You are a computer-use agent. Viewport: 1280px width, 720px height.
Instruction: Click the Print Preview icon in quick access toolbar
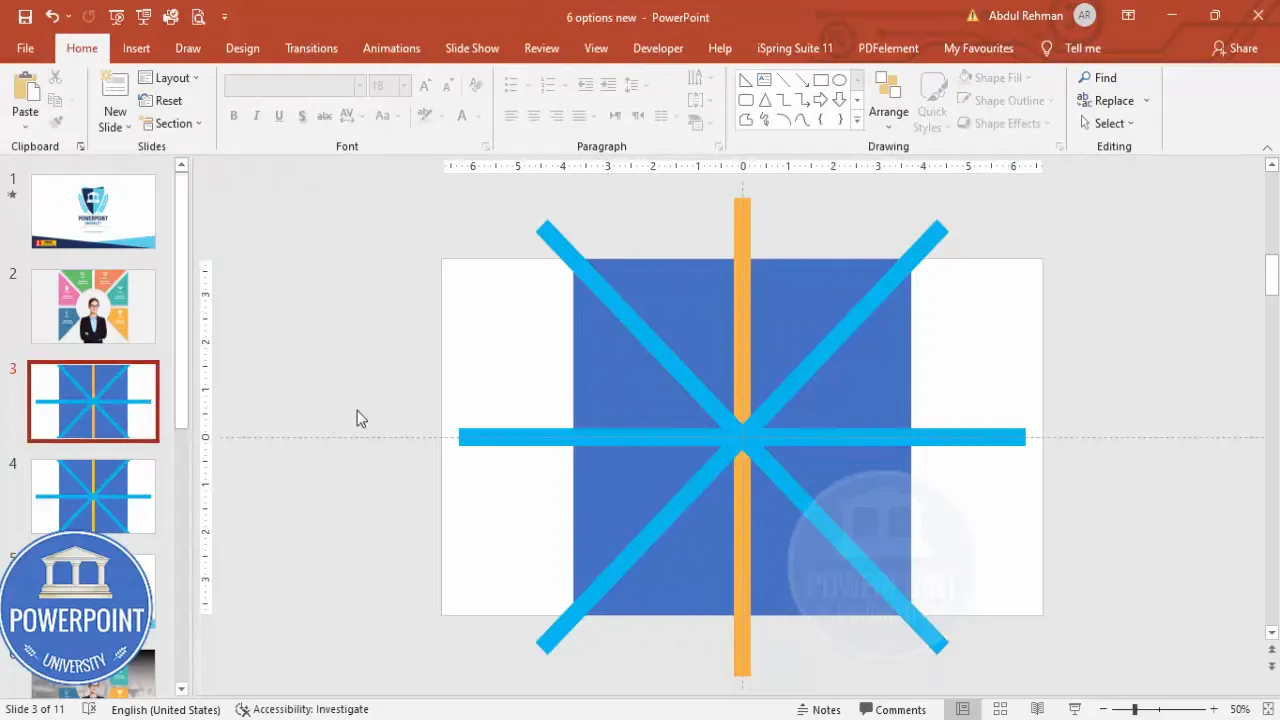[x=198, y=17]
